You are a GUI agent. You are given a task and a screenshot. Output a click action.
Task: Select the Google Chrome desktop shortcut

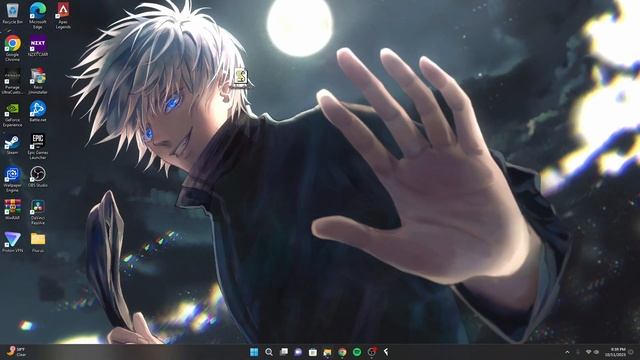pyautogui.click(x=12, y=48)
